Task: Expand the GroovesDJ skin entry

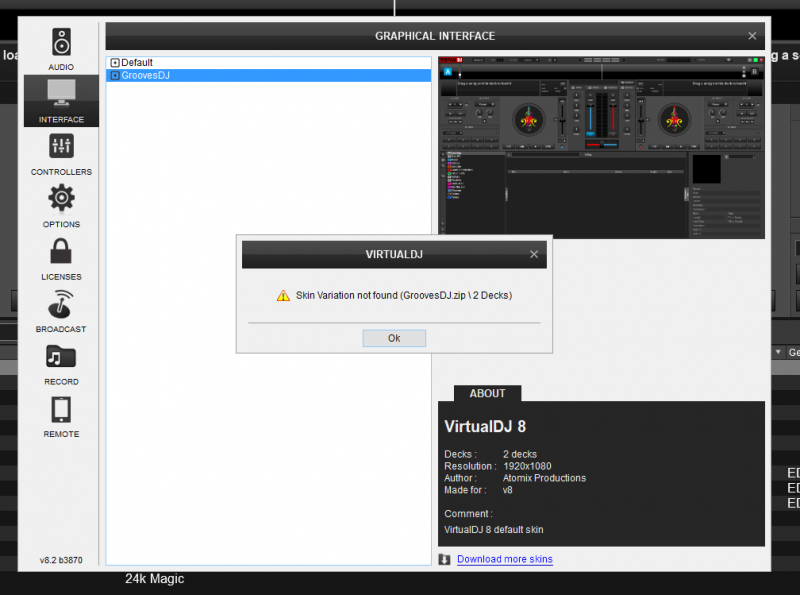Action: [115, 76]
